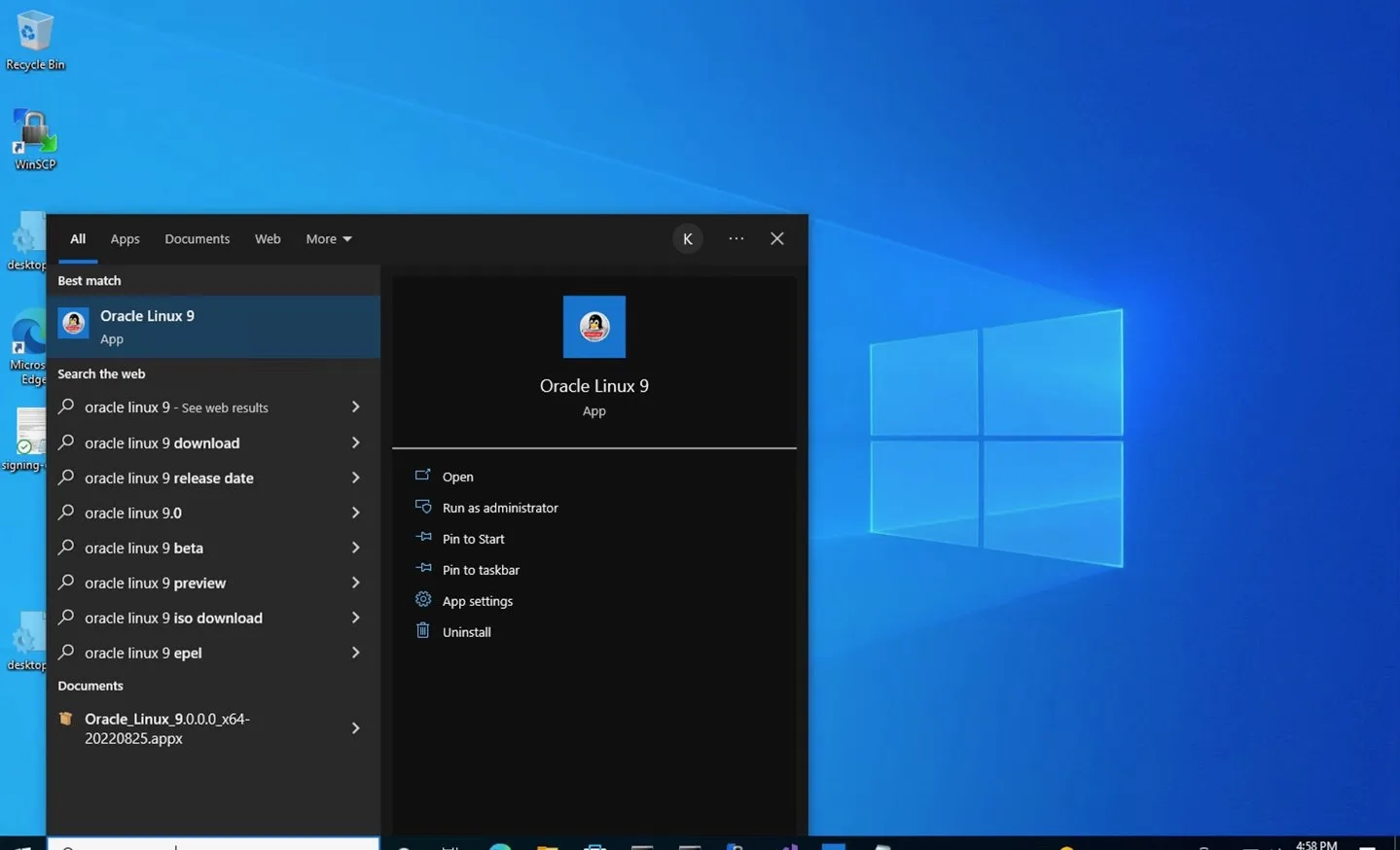Expand the More filter dropdown
1400x850 pixels.
click(329, 239)
